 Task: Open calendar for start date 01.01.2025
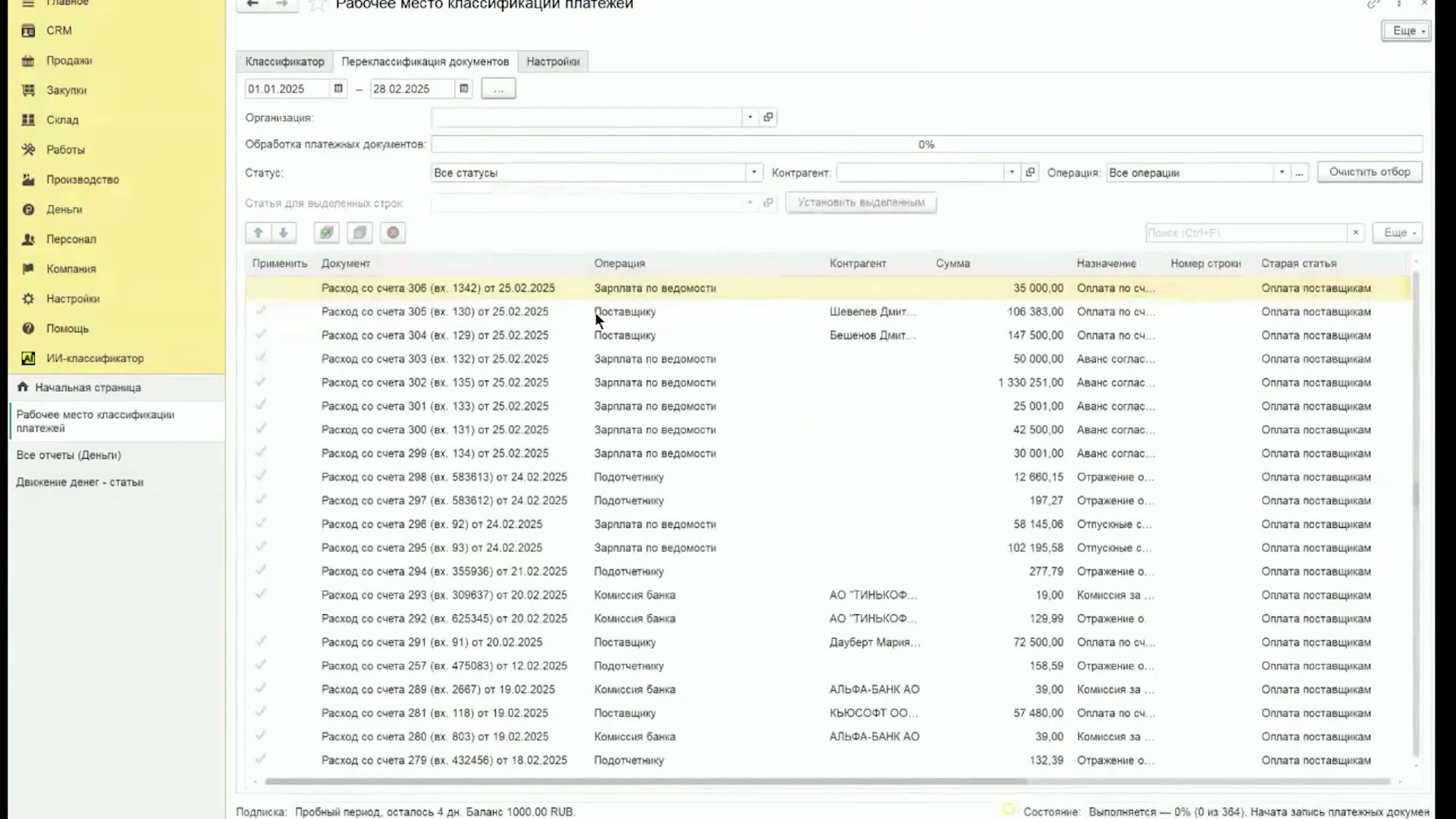click(338, 89)
